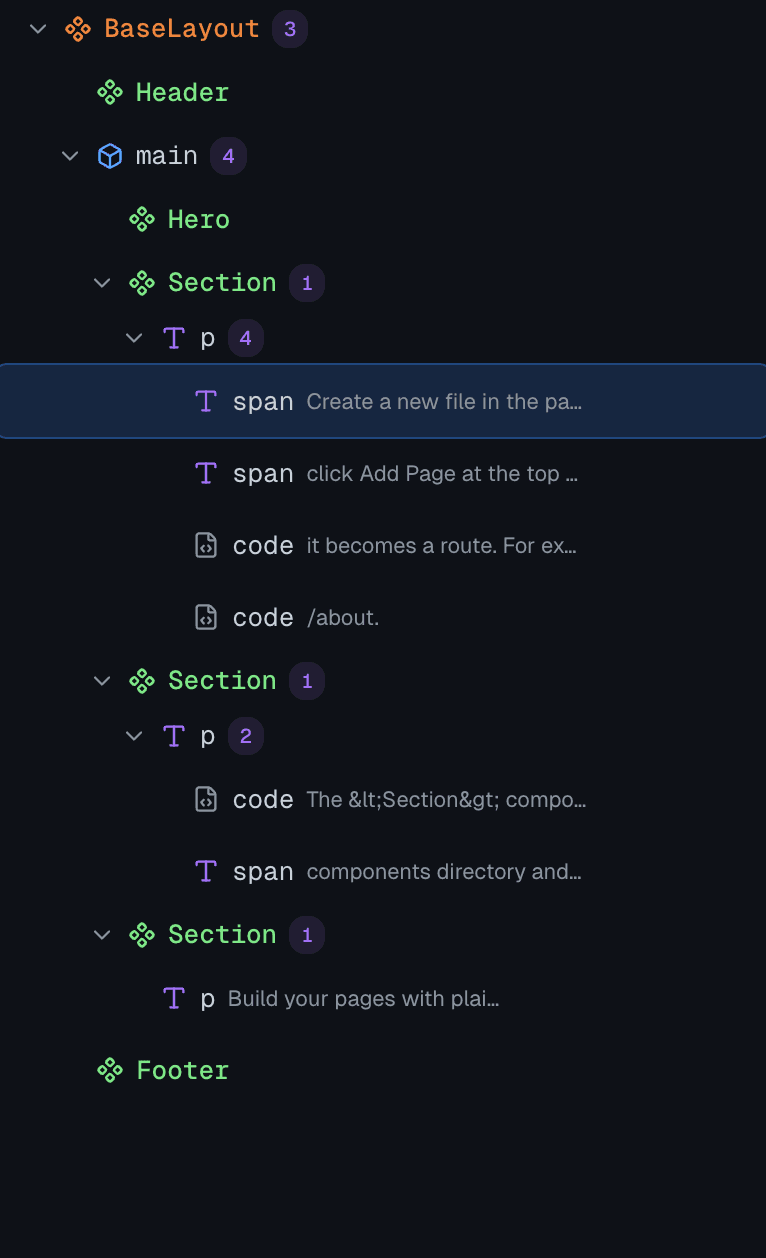Click the blue box icon beside main
The height and width of the screenshot is (1258, 766).
click(109, 155)
